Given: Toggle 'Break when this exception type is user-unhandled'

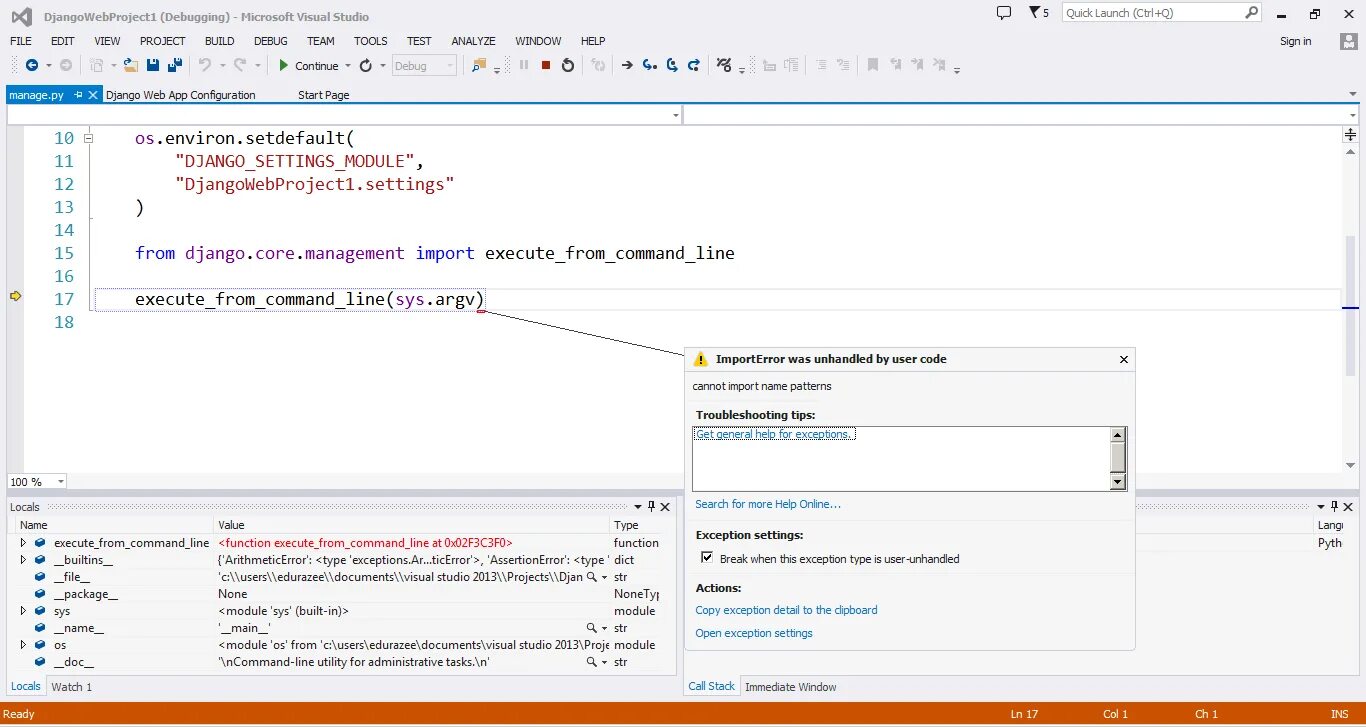Looking at the screenshot, I should [707, 558].
